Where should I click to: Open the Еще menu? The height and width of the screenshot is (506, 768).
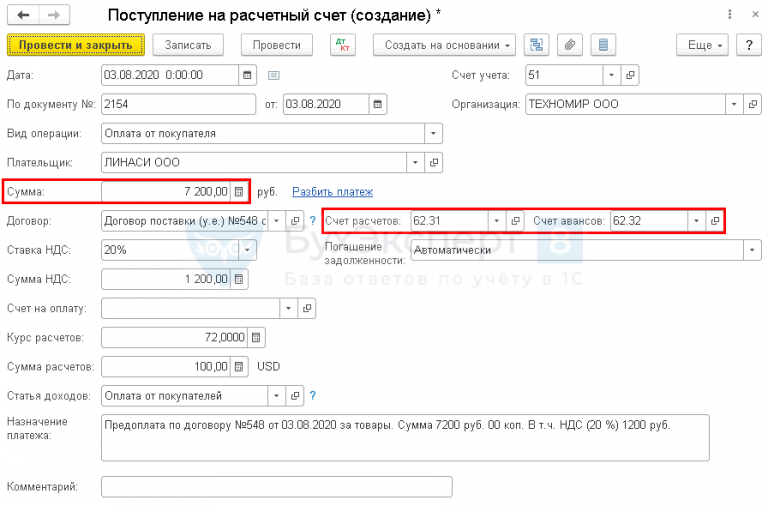point(702,45)
